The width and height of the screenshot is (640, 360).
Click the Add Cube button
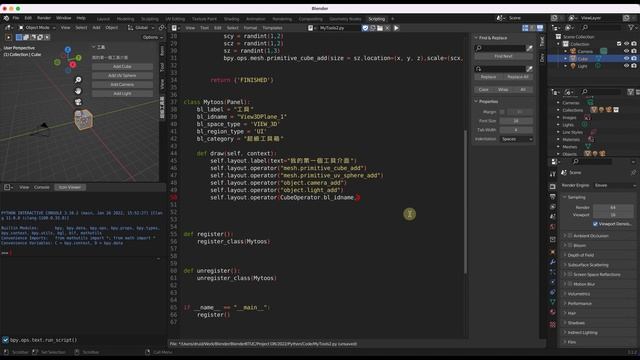tap(122, 67)
